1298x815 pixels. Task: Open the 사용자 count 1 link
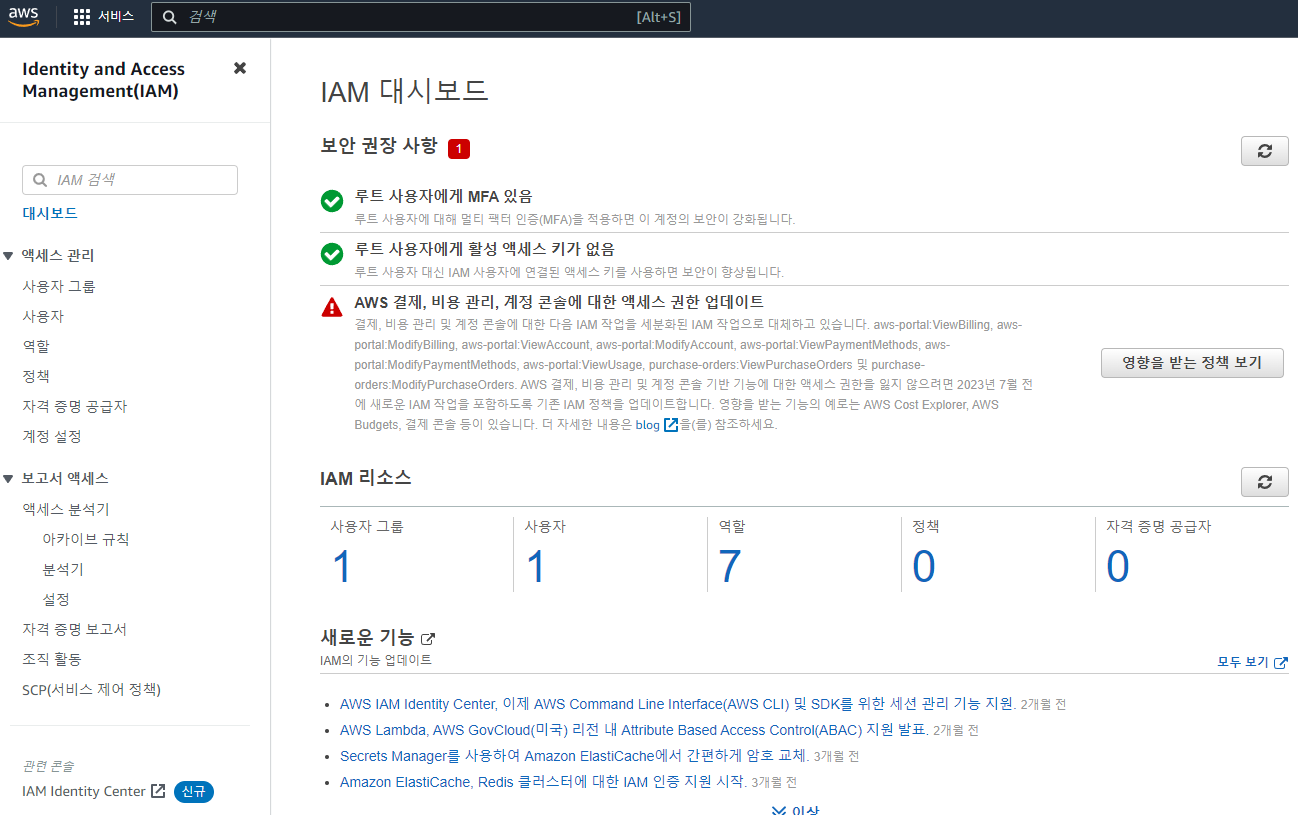[x=536, y=567]
